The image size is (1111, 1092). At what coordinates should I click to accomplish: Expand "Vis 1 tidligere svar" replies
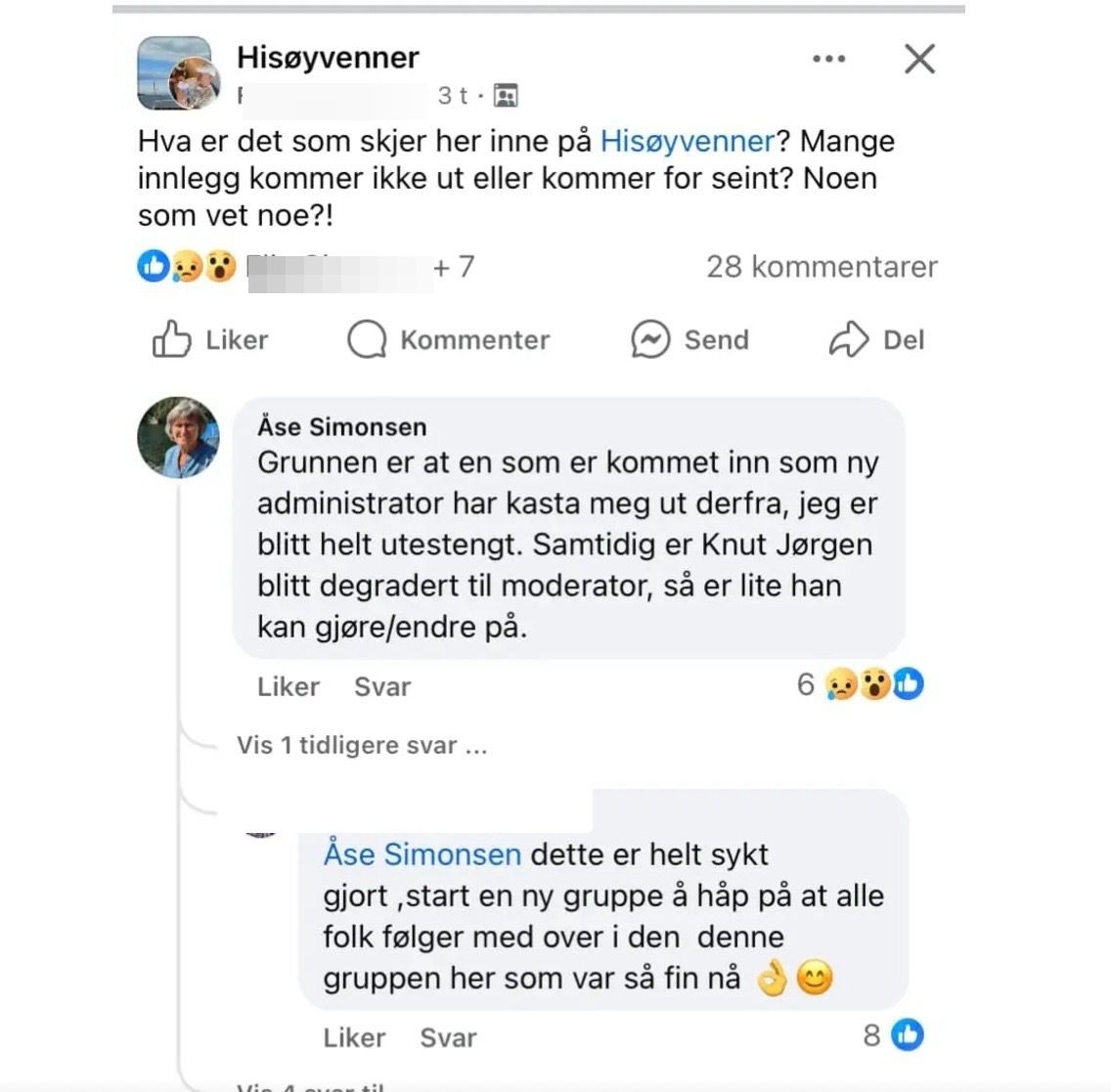362,746
